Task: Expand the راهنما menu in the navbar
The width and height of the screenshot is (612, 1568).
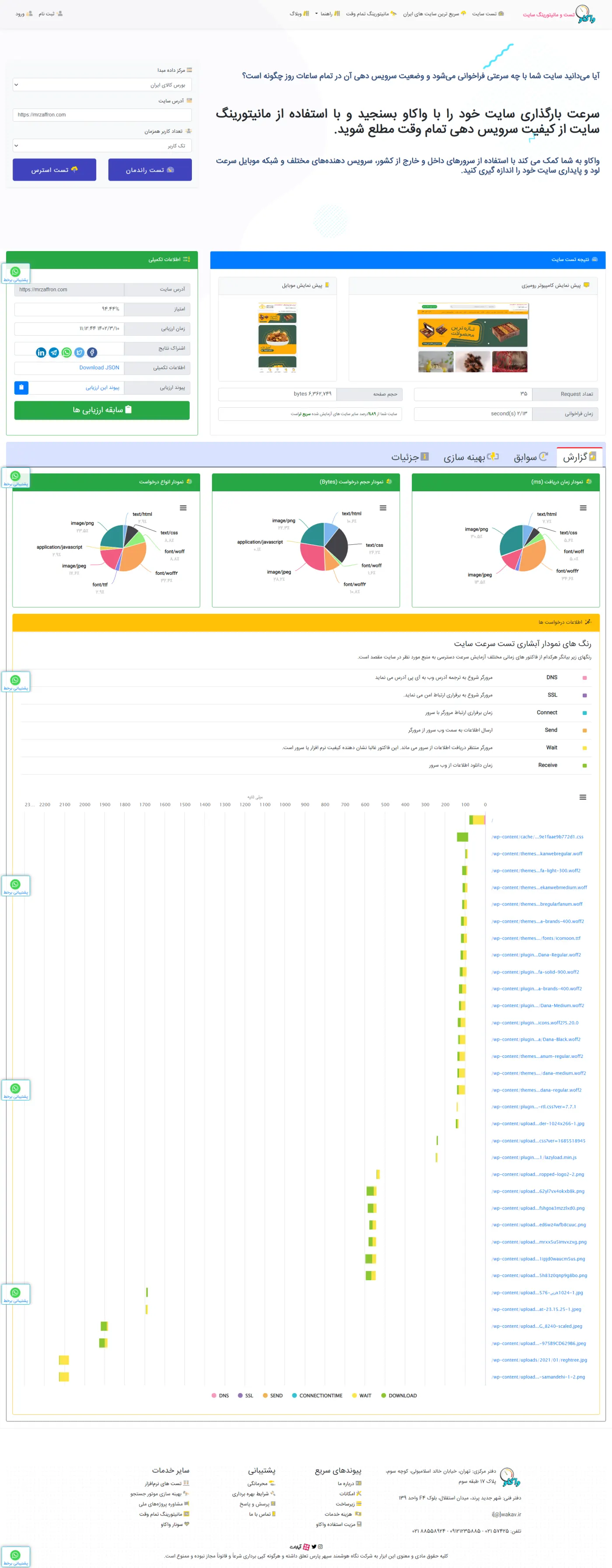Action: [327, 14]
